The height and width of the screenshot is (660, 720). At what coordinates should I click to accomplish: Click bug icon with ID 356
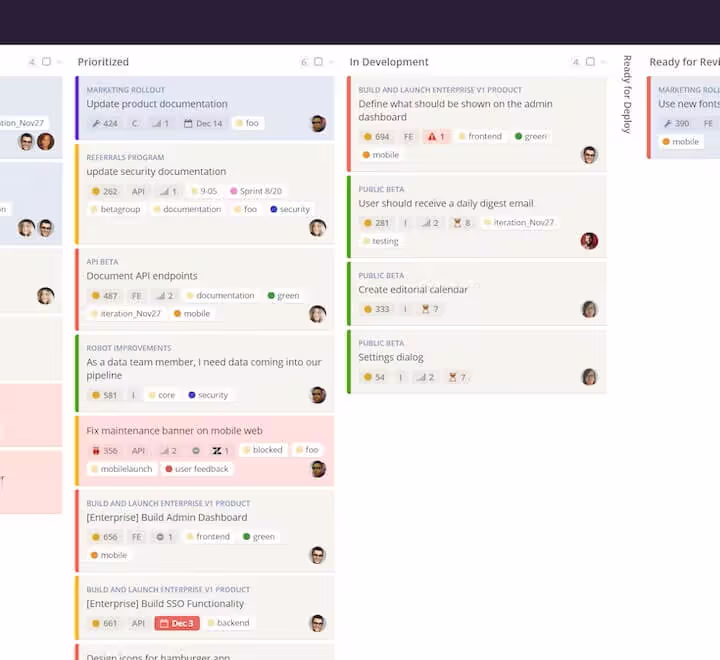(96, 451)
